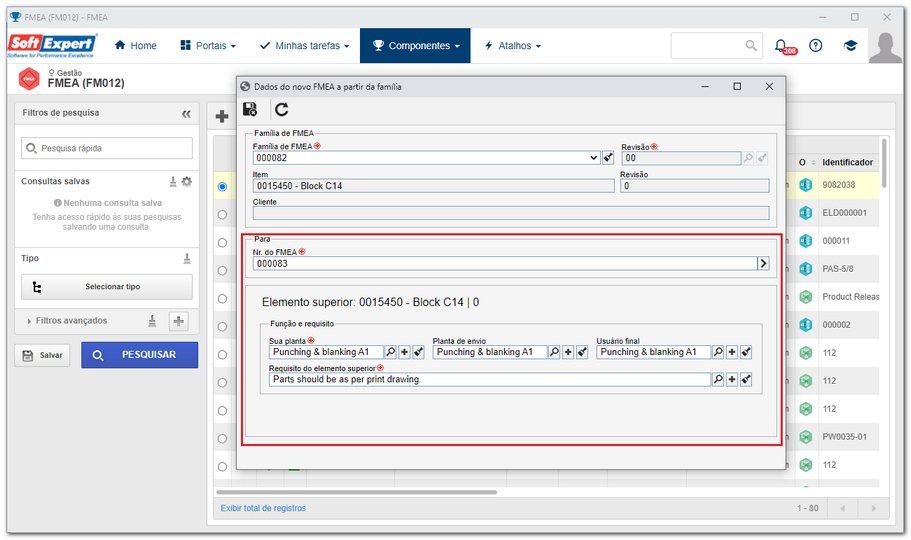Clear the Família de FMEA field
Viewport: 911px width, 540px height.
click(608, 158)
